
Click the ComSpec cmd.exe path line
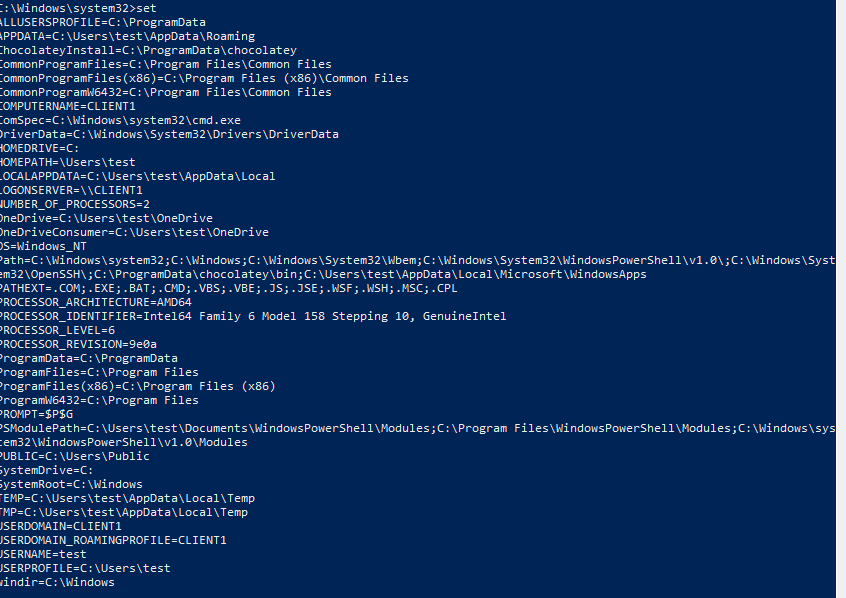point(120,120)
